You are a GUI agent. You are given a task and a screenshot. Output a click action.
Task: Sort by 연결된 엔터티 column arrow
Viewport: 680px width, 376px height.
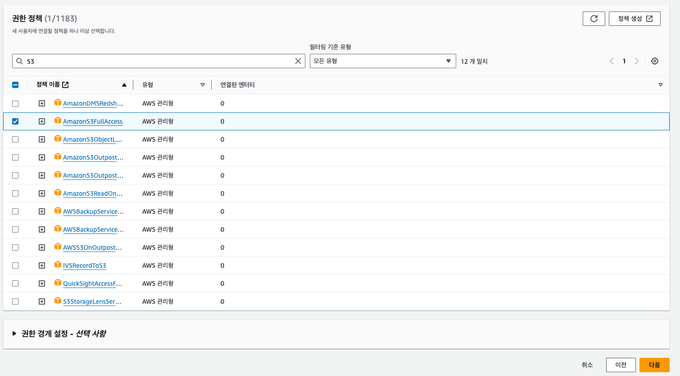coord(660,85)
